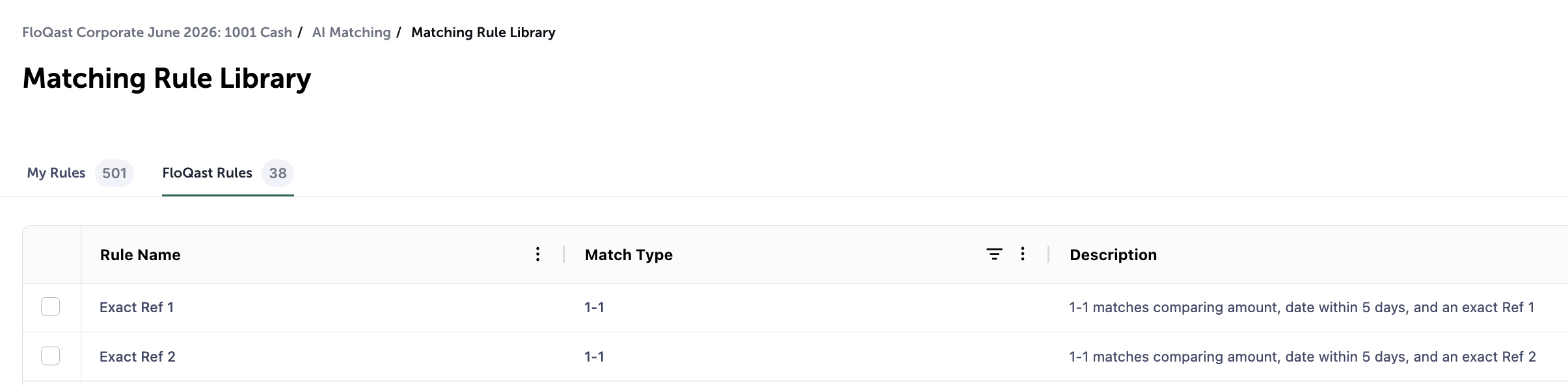Click the Match Type filter icon
This screenshot has width=1568, height=385.
(994, 254)
